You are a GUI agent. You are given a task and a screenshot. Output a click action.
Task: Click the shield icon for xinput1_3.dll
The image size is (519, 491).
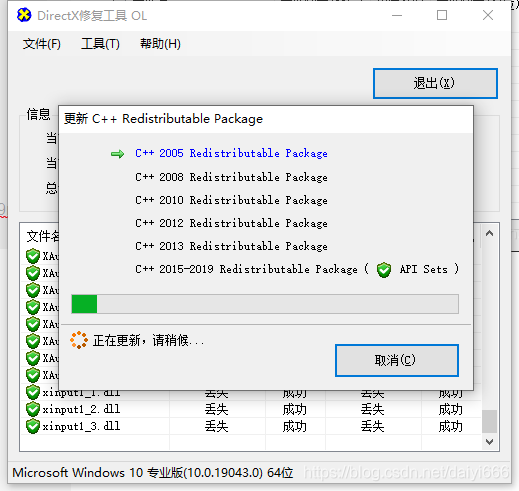[33, 426]
